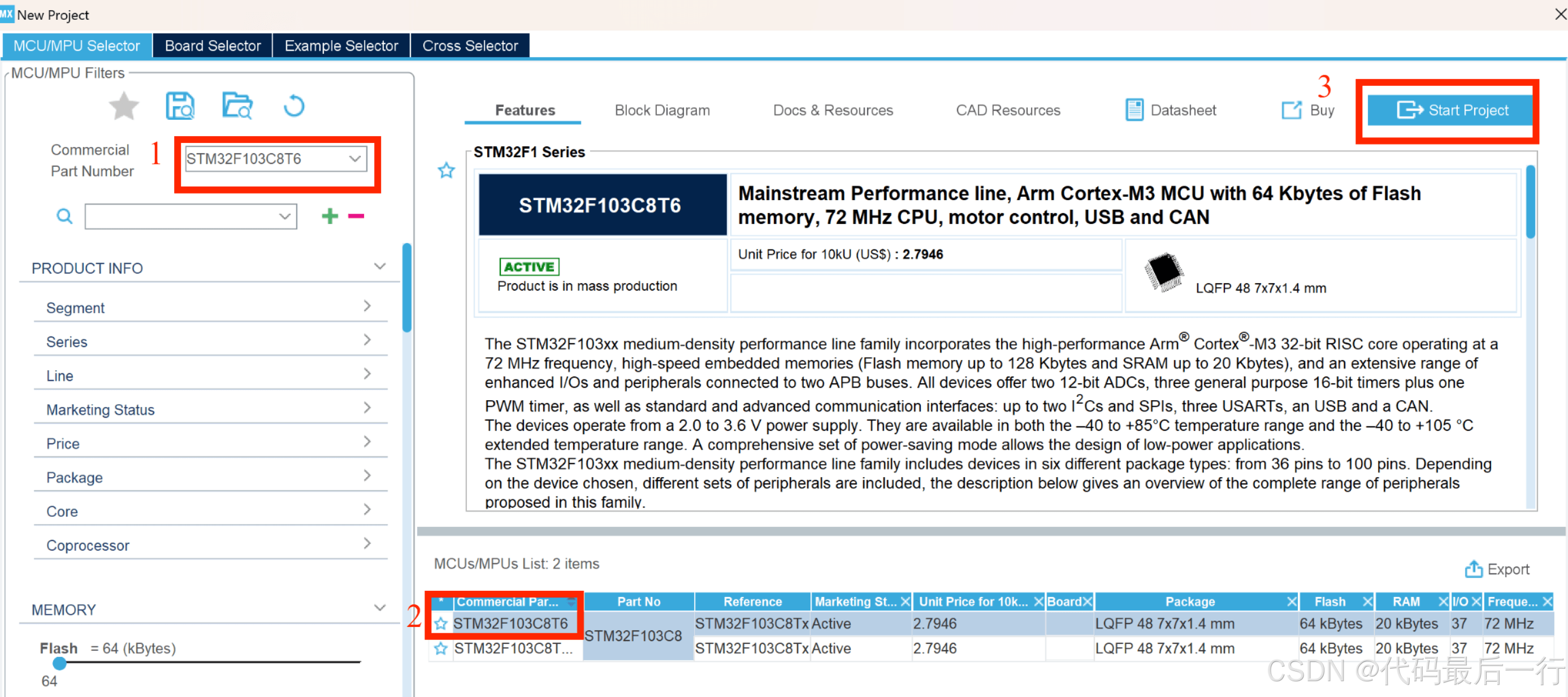Switch to Board Selector tab
Screen dimensions: 1568x697
tap(213, 46)
